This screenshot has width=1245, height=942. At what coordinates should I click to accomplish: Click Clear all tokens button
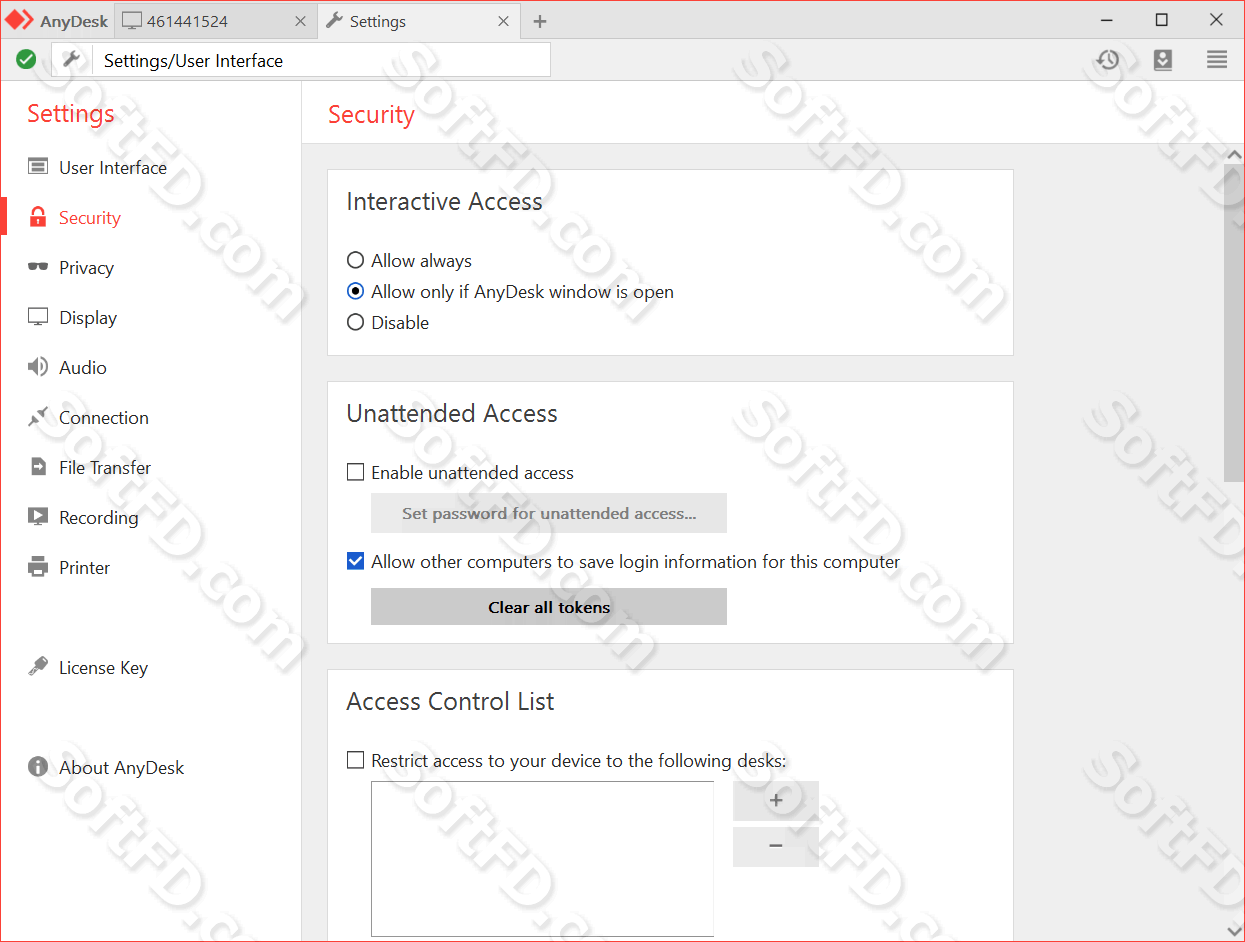tap(549, 606)
